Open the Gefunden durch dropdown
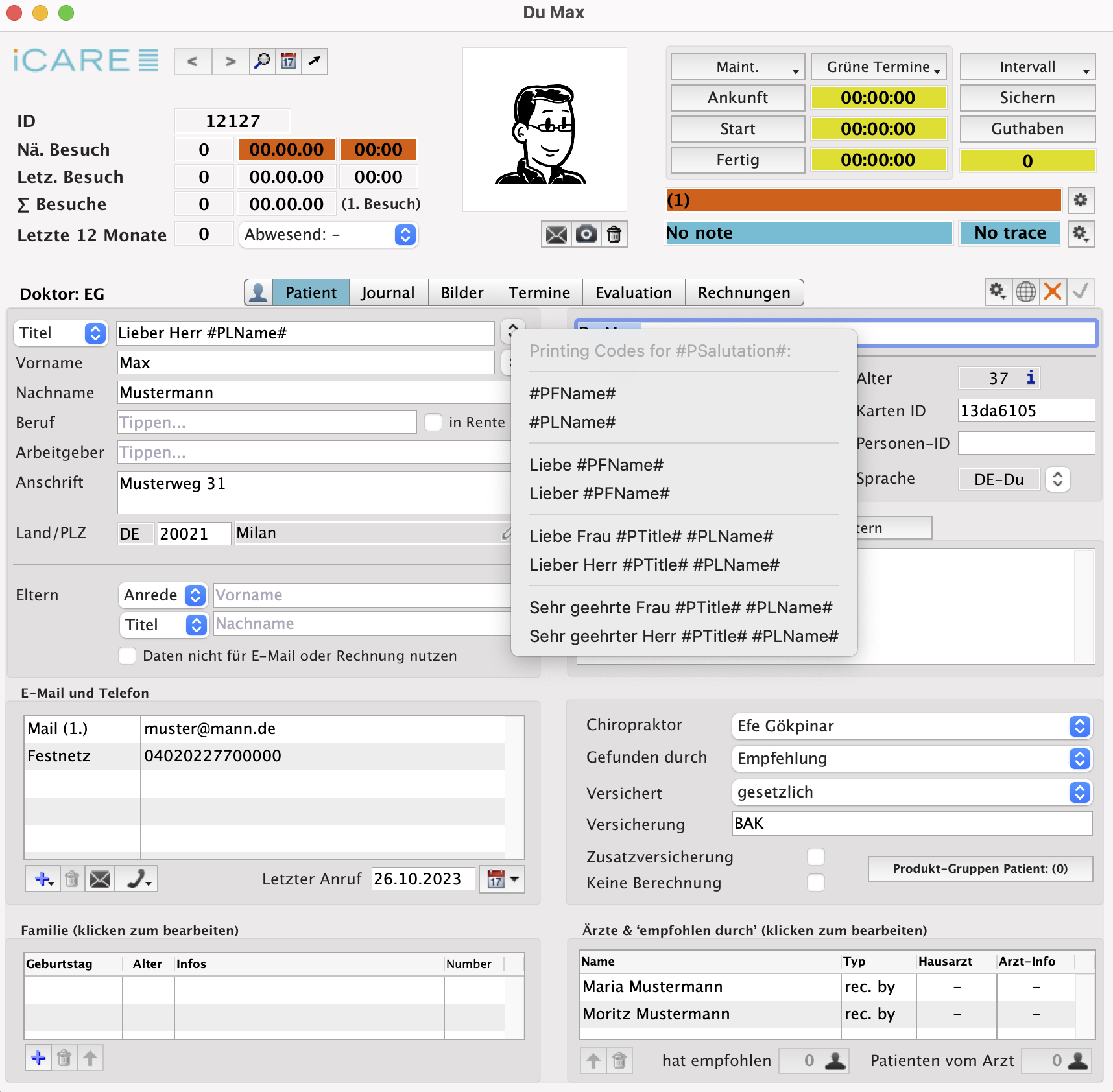 [x=1079, y=759]
